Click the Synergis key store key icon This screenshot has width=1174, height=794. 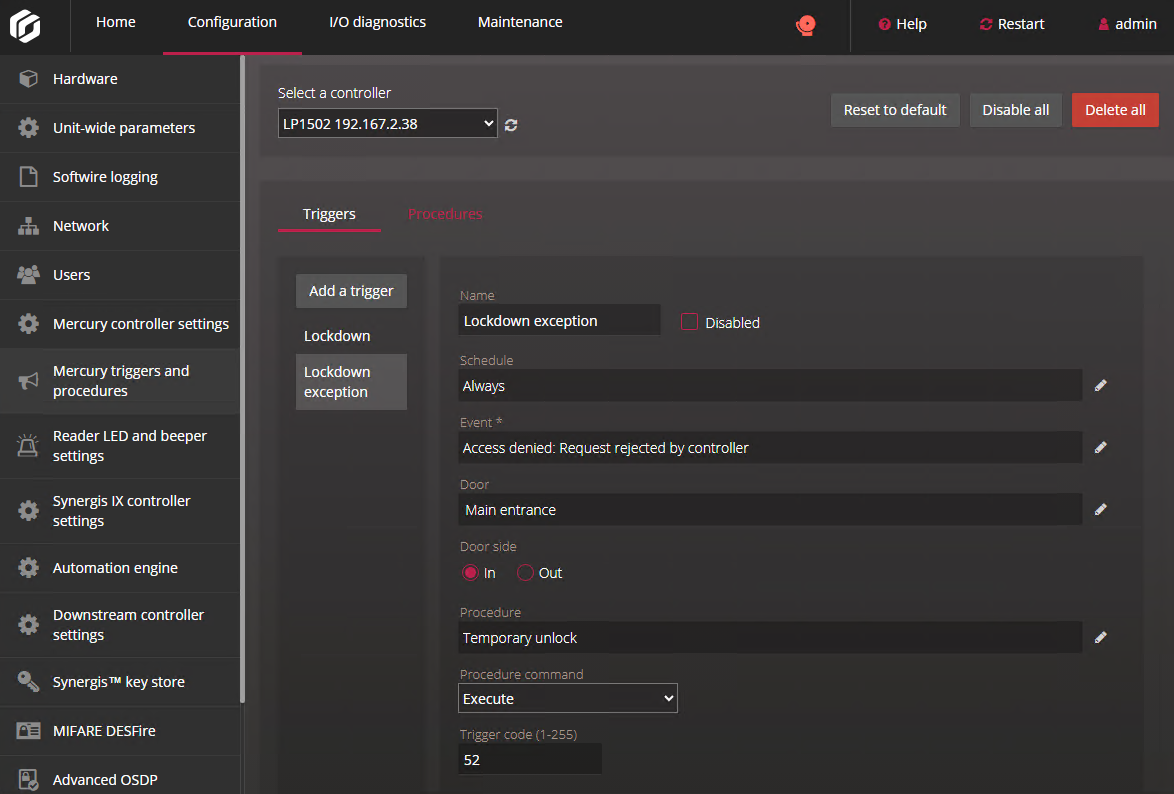click(28, 682)
